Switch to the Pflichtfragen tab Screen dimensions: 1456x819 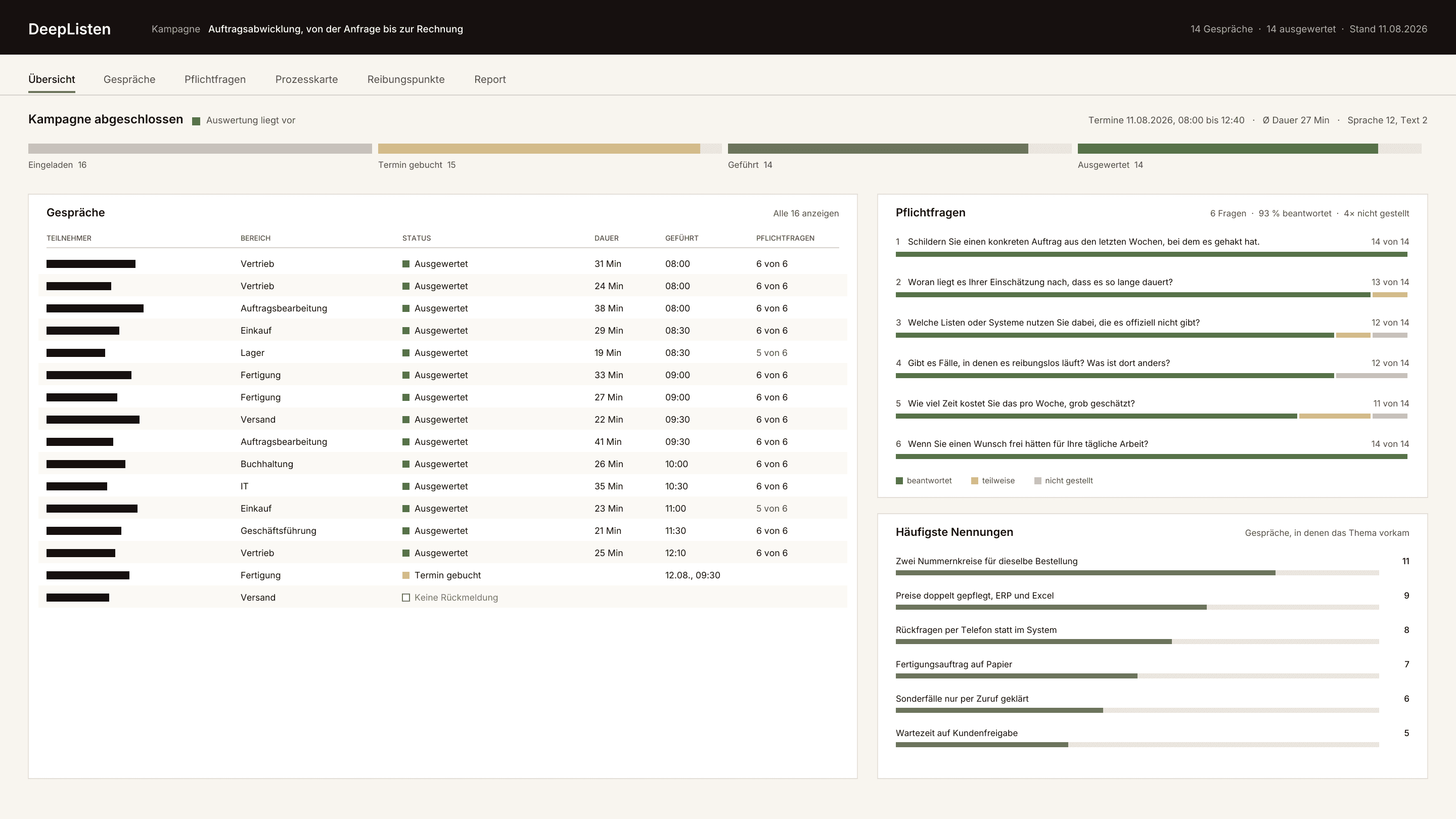point(215,79)
